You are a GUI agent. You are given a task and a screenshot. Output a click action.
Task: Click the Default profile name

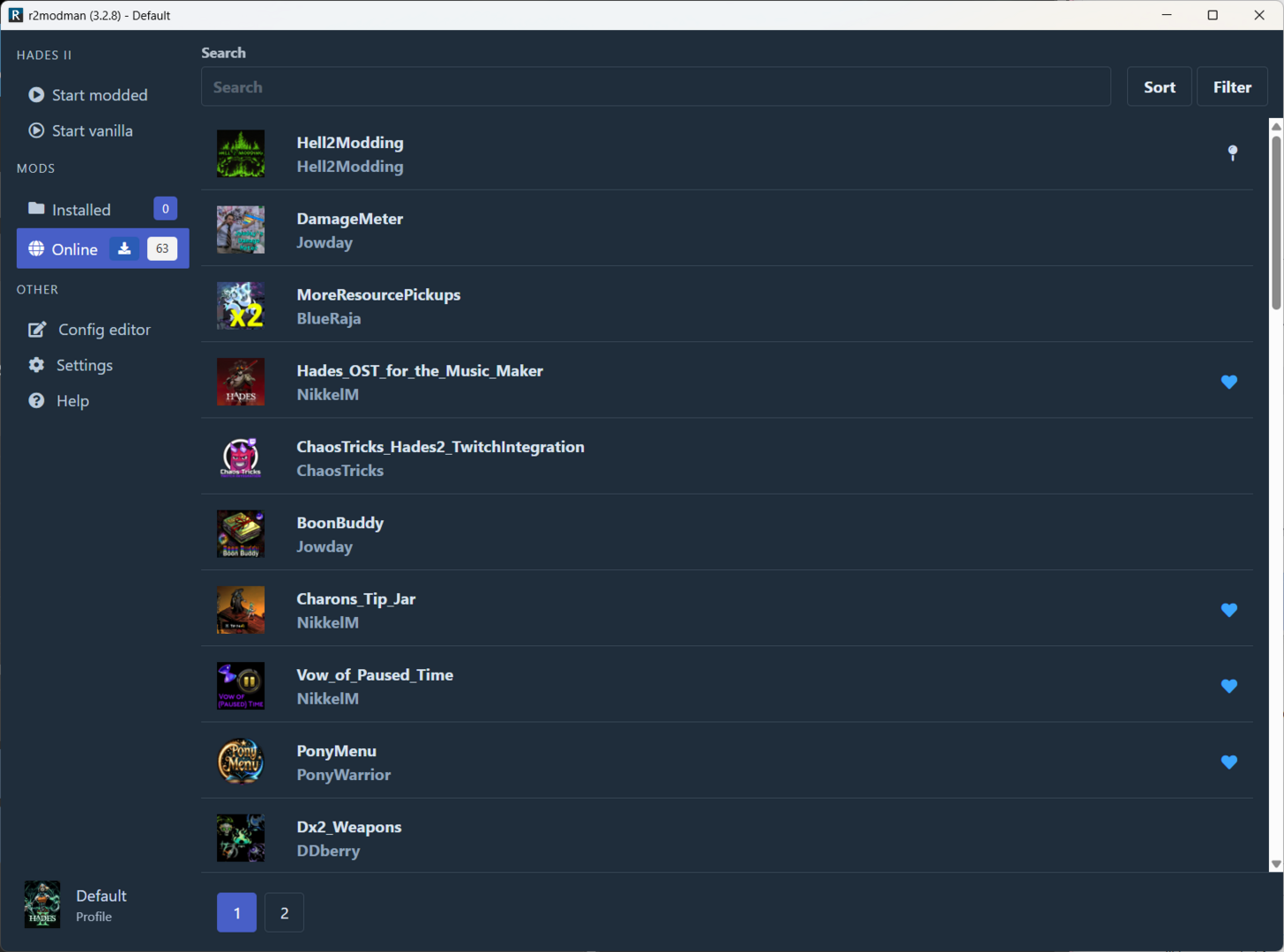[101, 896]
